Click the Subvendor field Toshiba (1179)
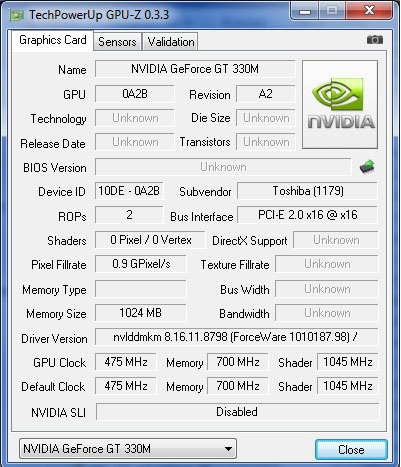401x467 pixels. [307, 191]
